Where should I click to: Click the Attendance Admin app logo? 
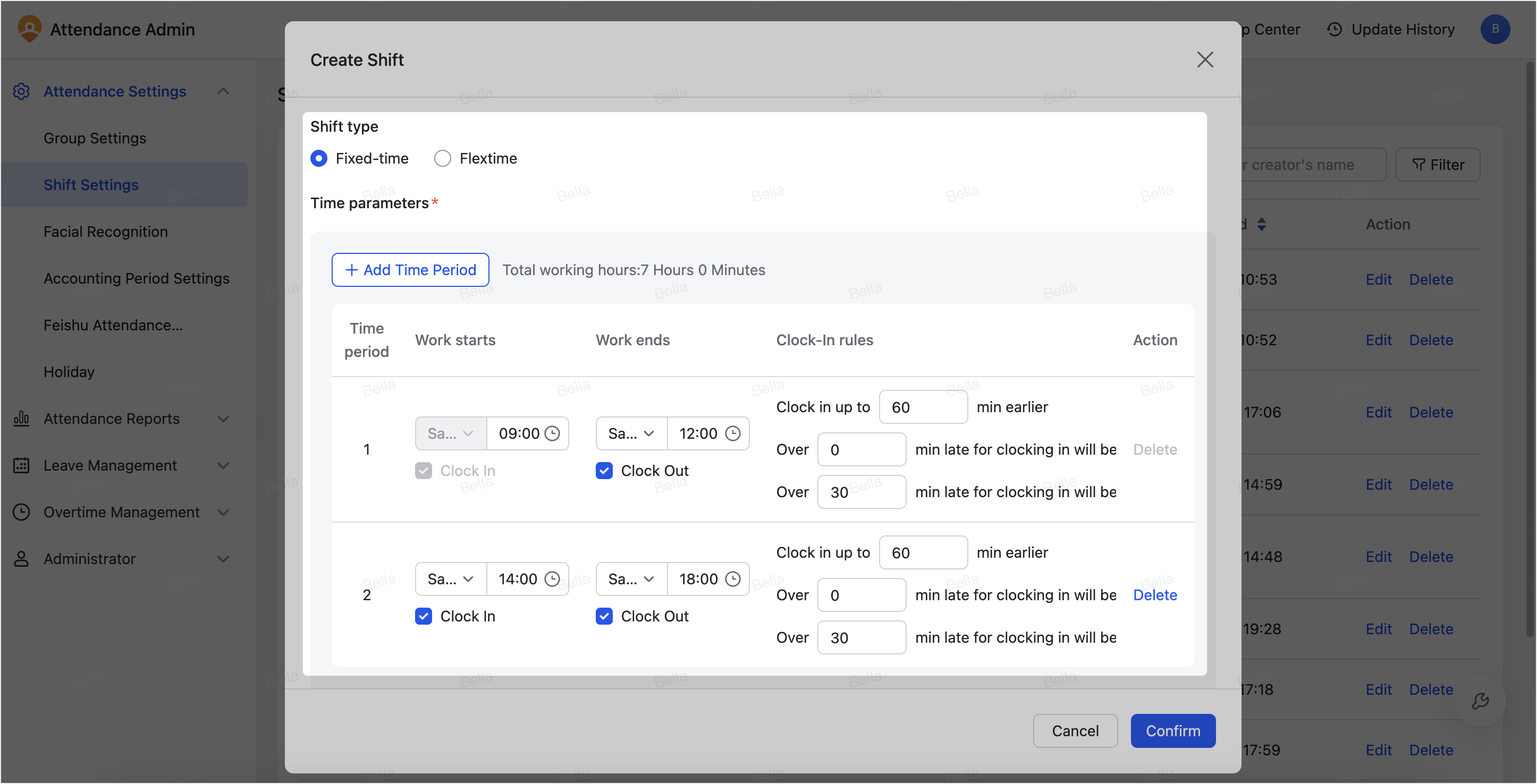30,29
